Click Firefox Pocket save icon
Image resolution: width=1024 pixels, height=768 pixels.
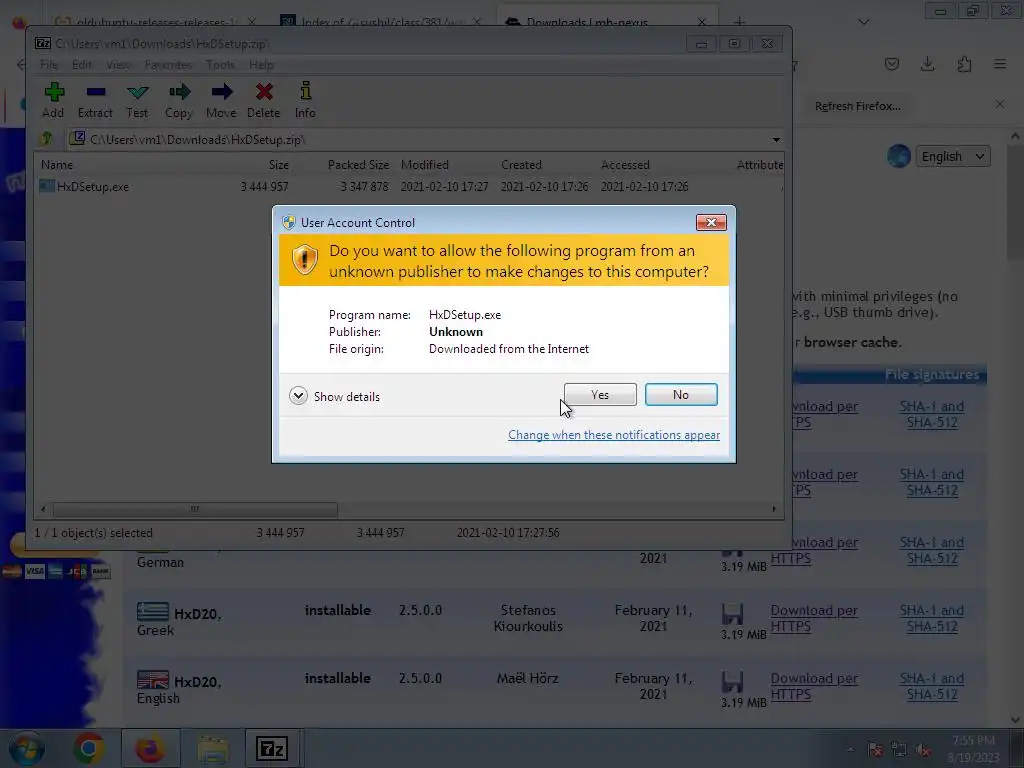click(892, 64)
